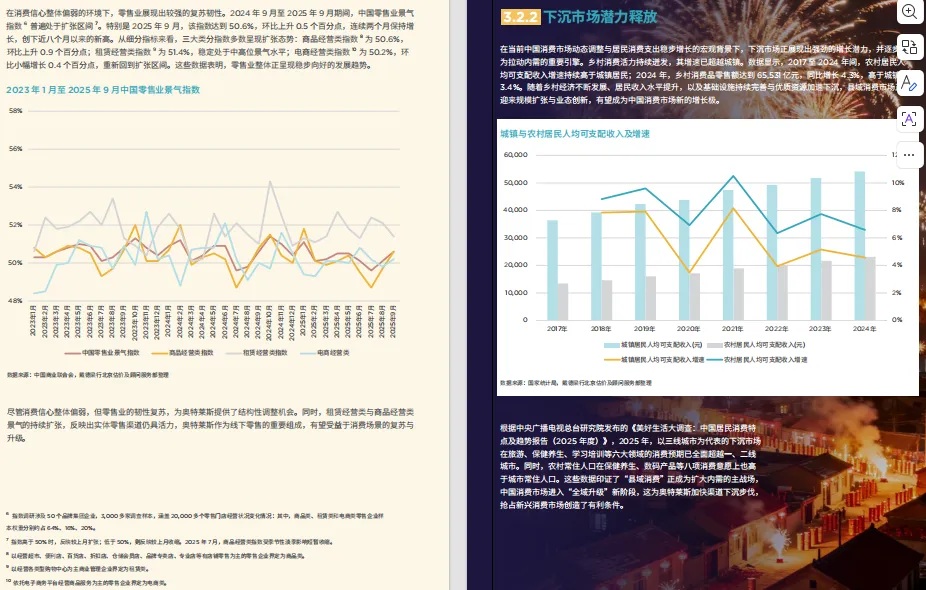Viewport: 926px width, 590px height.
Task: Click the 10% right-axis label
Action: pos(898,182)
